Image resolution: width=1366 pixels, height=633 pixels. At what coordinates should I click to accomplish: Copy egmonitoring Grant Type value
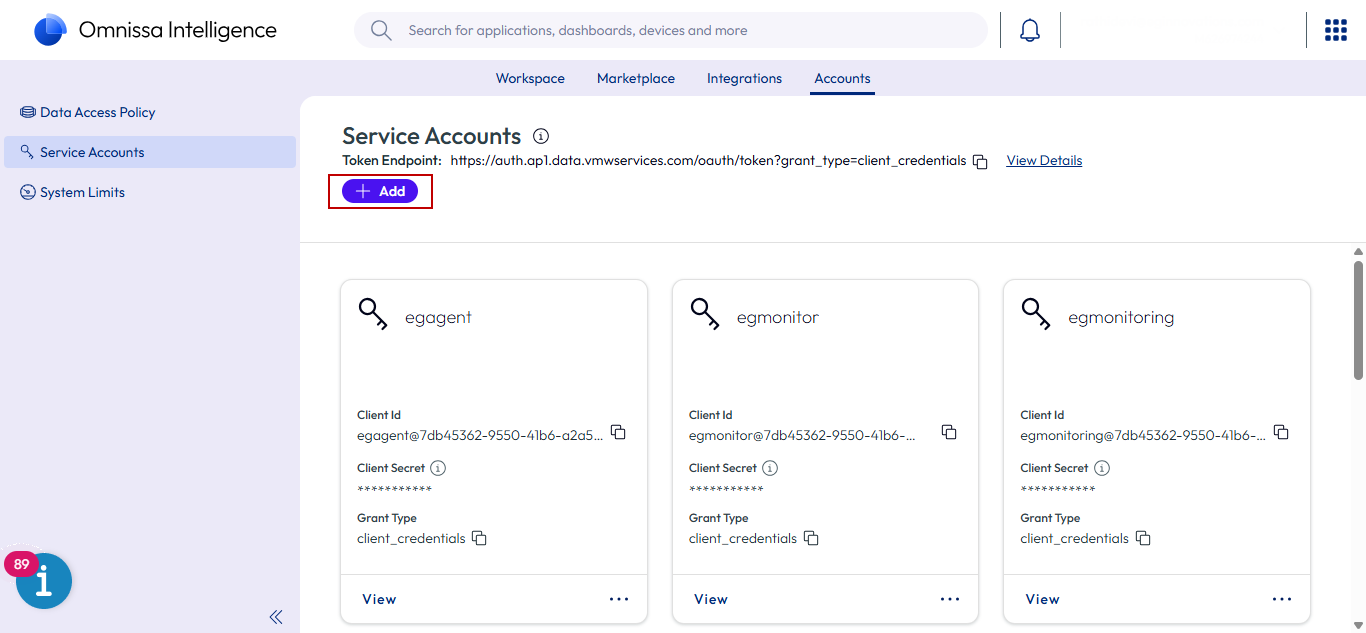point(1143,538)
